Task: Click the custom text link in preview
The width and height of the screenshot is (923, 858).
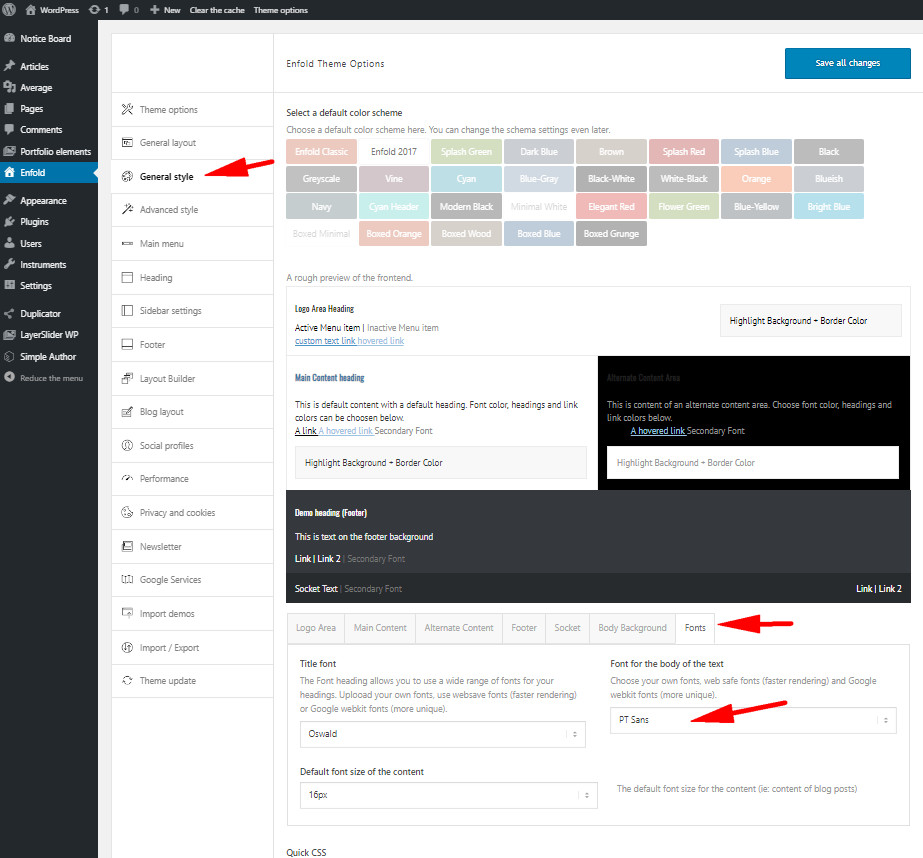Action: (x=326, y=341)
